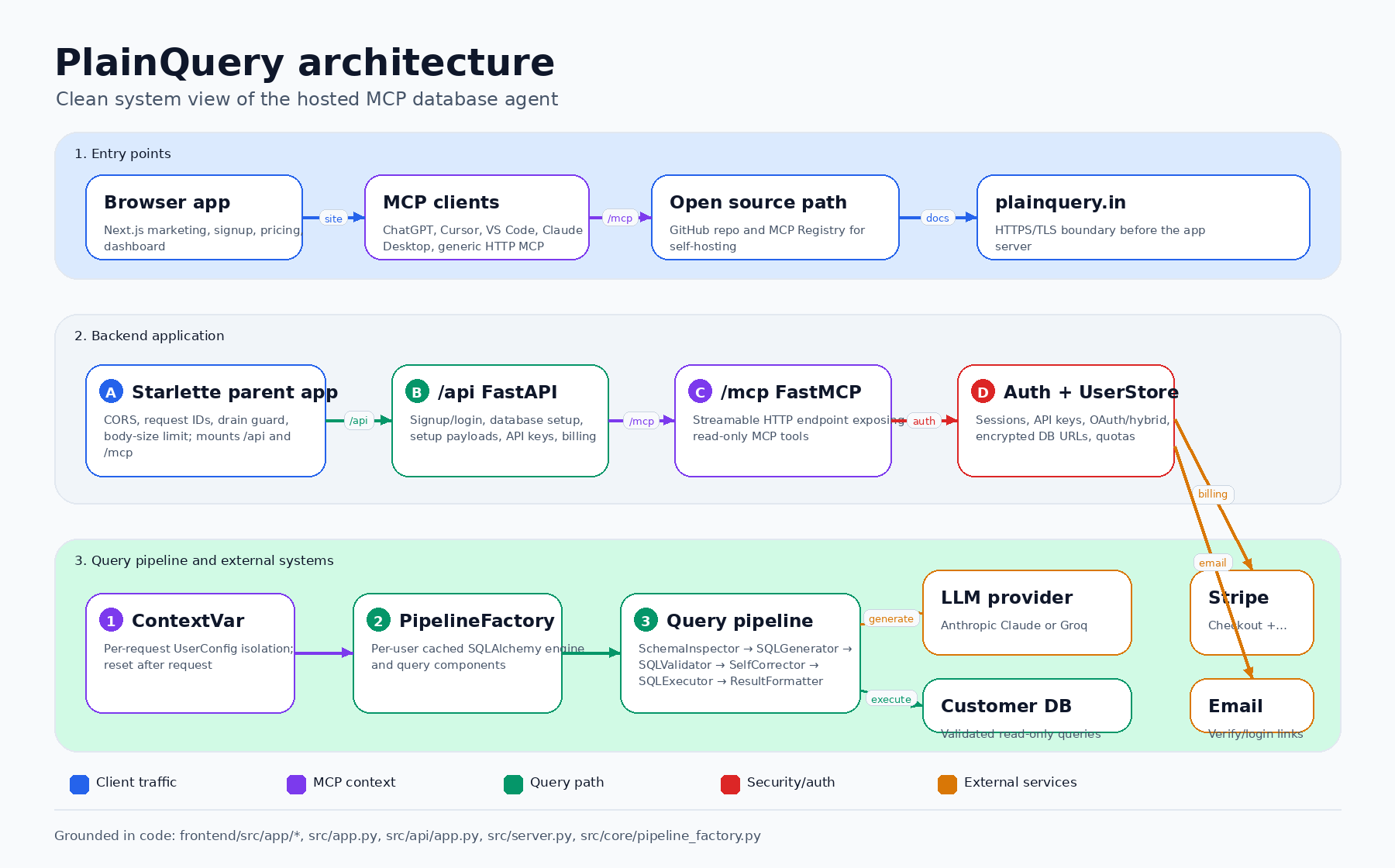Select the Stripe card
The width and height of the screenshot is (1395, 868).
pyautogui.click(x=1252, y=612)
